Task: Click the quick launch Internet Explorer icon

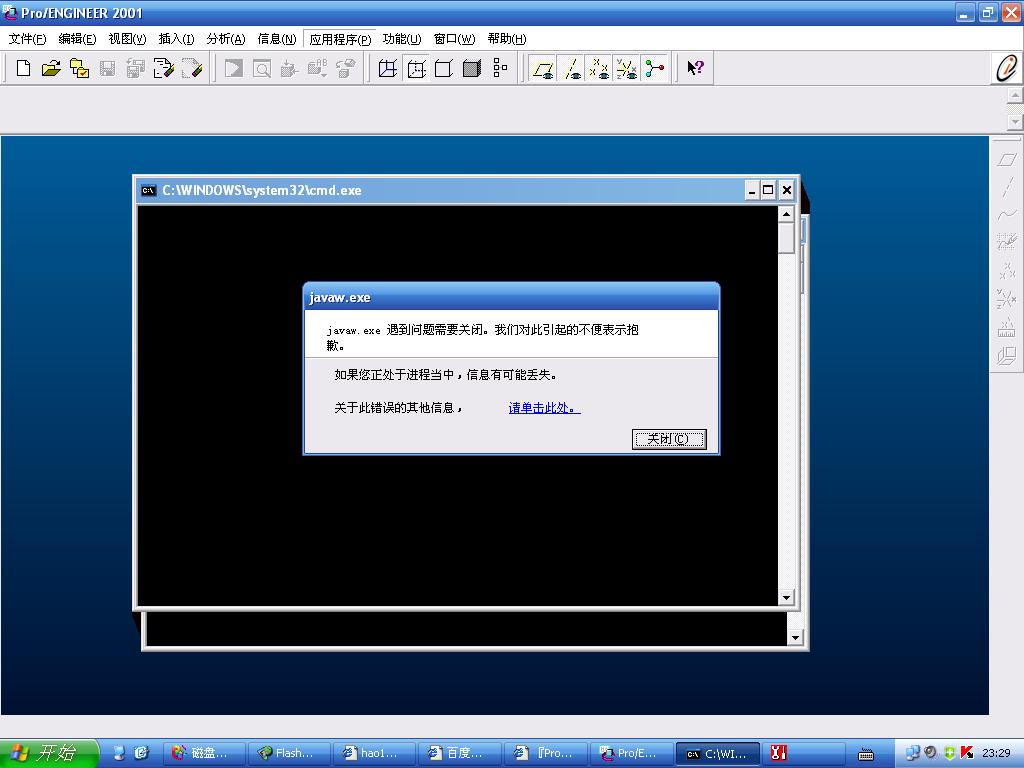Action: click(x=142, y=753)
